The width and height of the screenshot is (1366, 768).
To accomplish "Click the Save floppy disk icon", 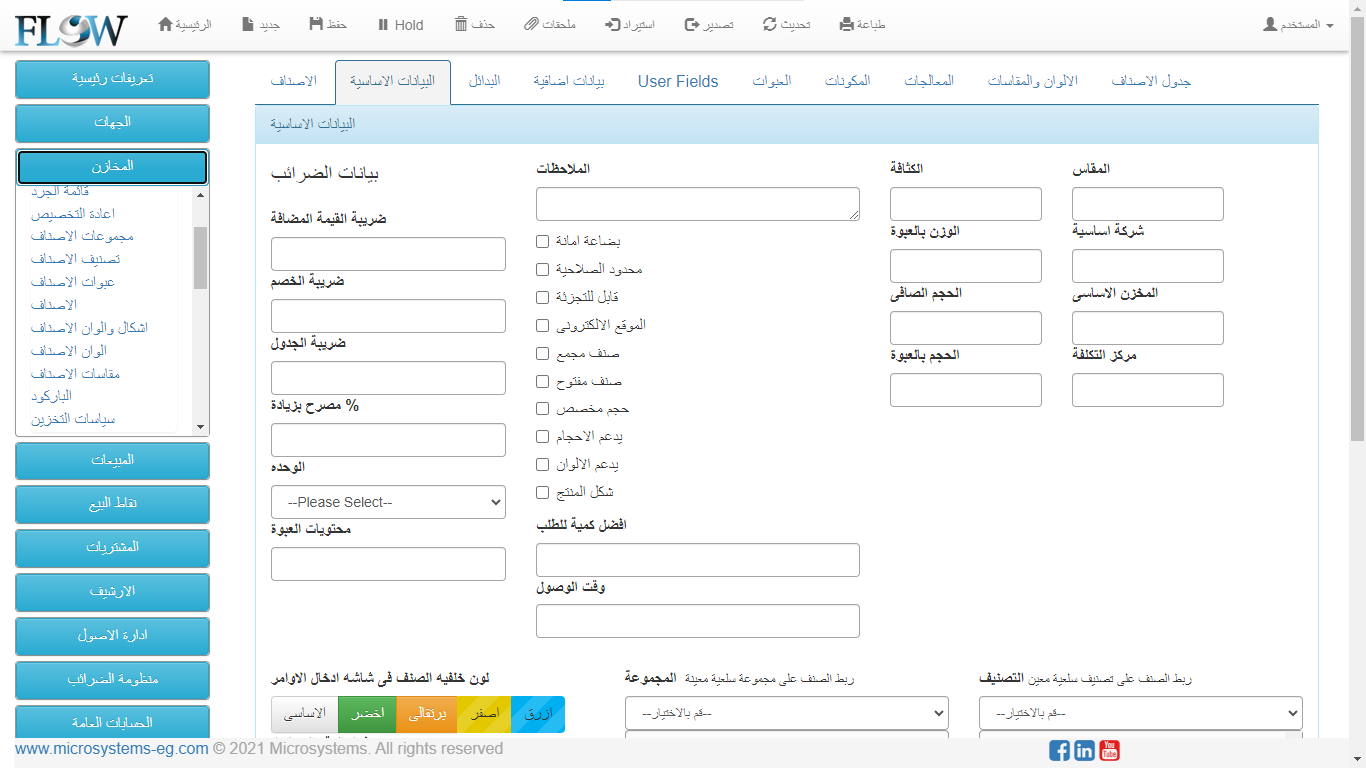I will click(x=316, y=24).
